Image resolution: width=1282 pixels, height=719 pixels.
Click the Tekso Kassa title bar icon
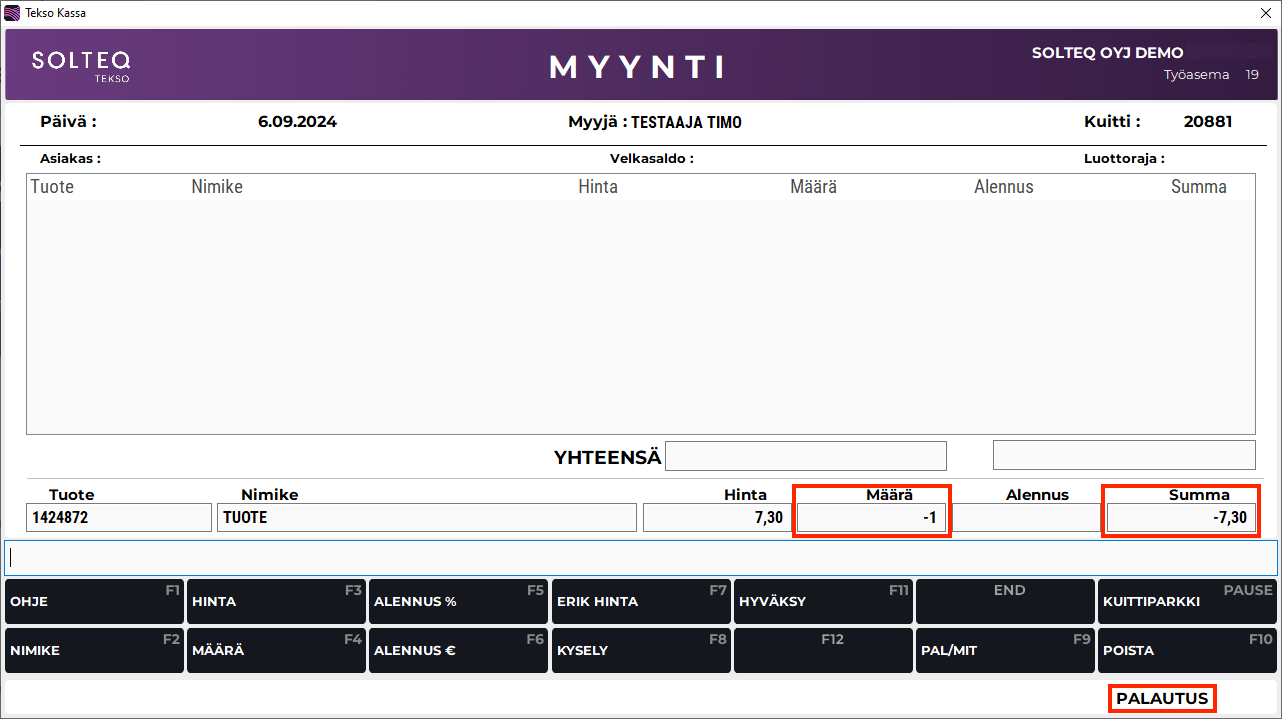(12, 12)
